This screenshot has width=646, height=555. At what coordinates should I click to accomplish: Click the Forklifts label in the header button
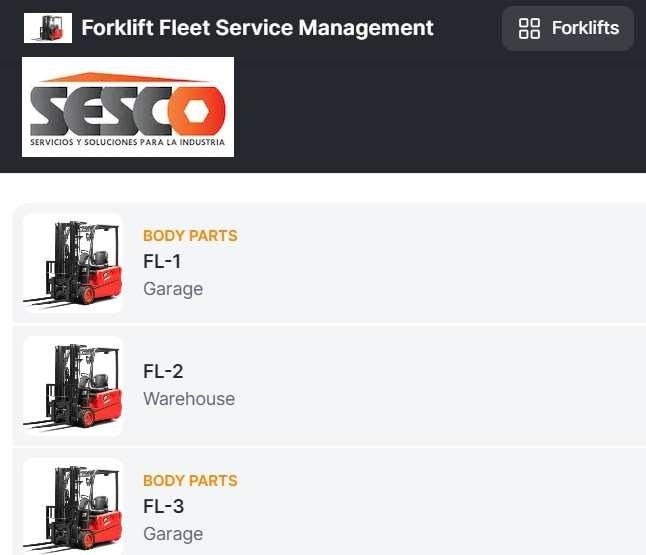pyautogui.click(x=585, y=28)
